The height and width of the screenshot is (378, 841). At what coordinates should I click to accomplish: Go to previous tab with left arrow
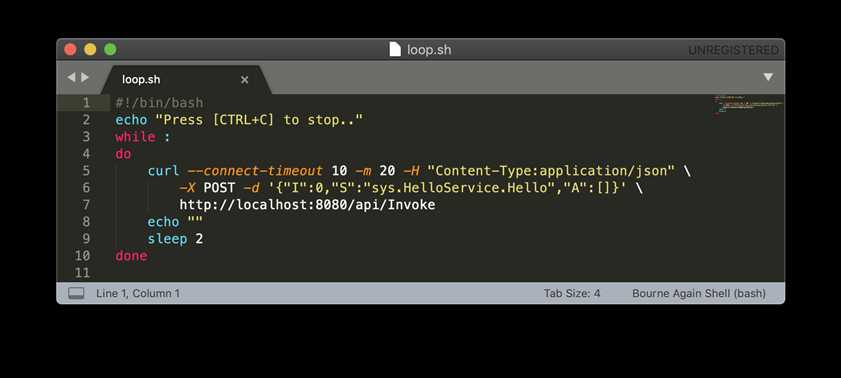(71, 77)
